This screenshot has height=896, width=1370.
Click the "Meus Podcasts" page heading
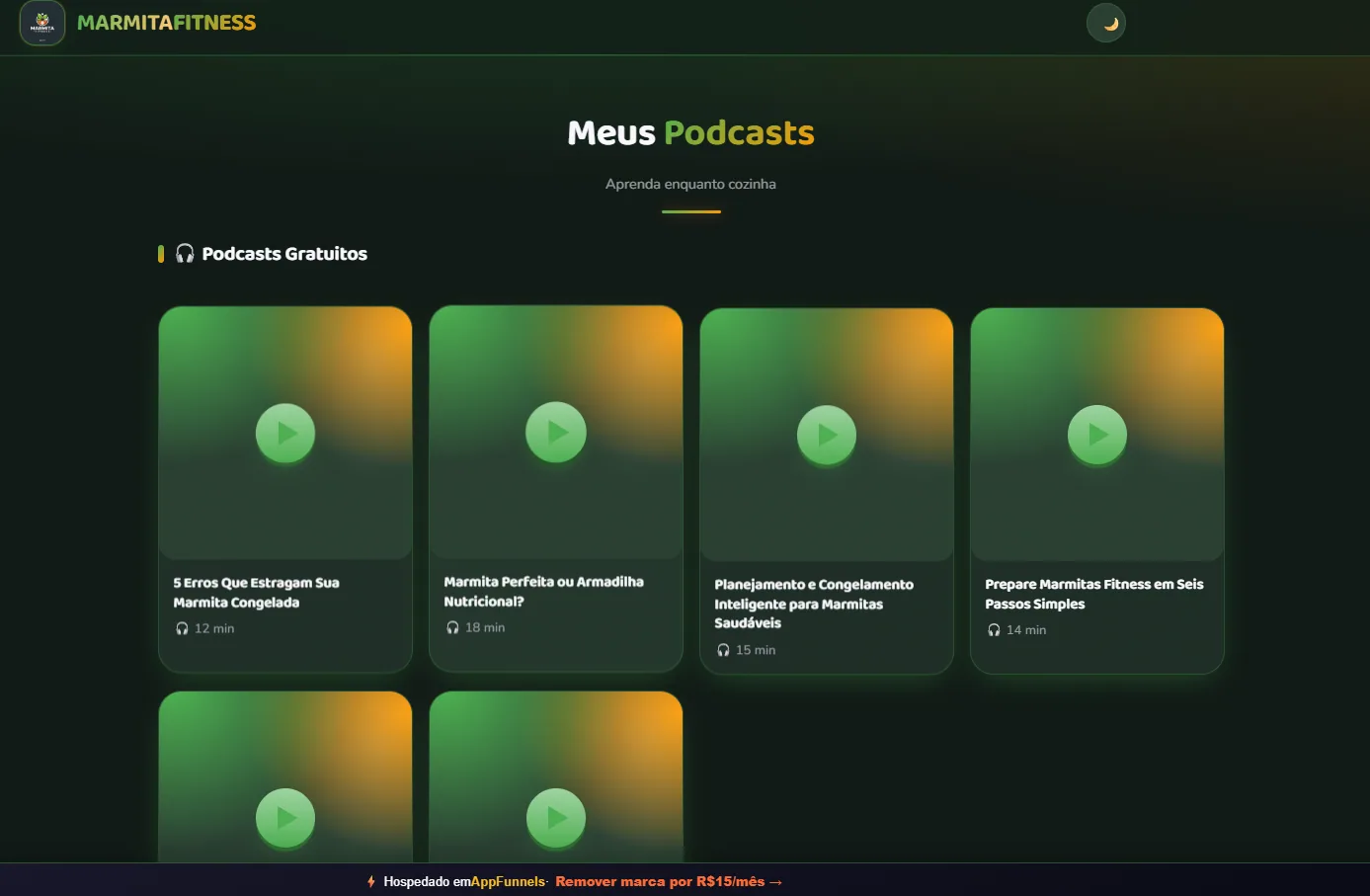click(x=690, y=132)
